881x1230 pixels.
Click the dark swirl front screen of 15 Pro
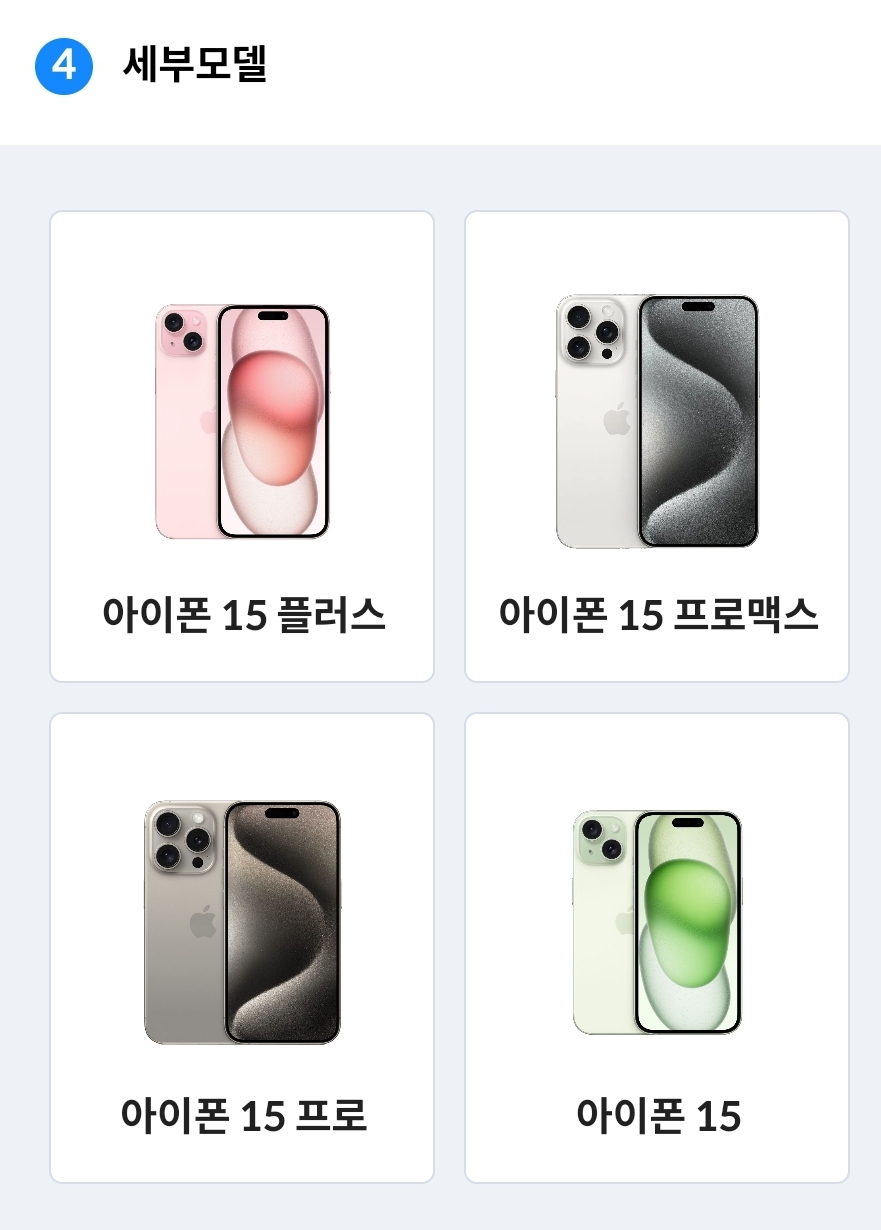282,922
